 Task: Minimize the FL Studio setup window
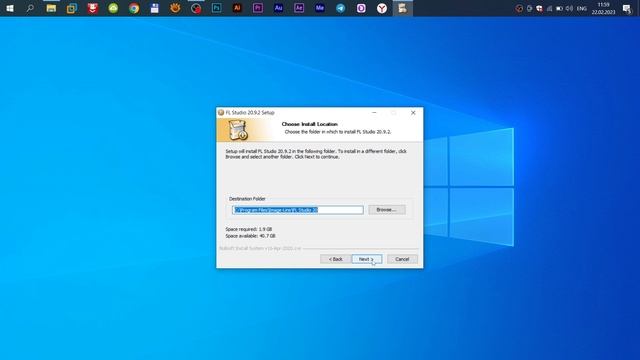click(374, 113)
